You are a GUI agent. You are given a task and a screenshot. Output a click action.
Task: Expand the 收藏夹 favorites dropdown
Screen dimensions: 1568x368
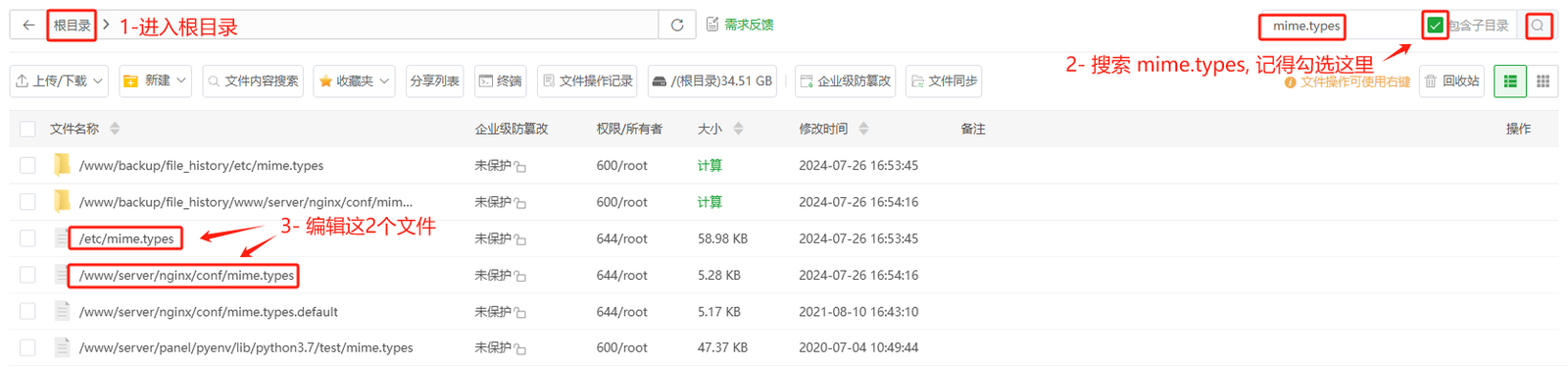tap(355, 81)
